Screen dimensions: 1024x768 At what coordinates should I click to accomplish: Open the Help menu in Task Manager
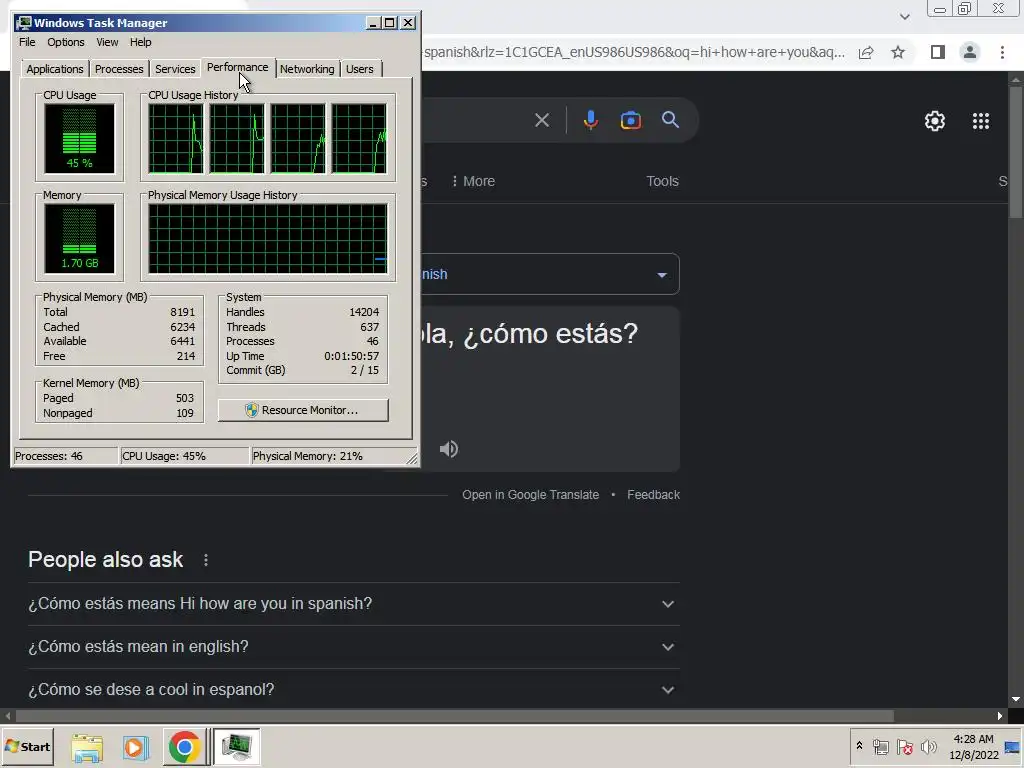click(x=140, y=42)
